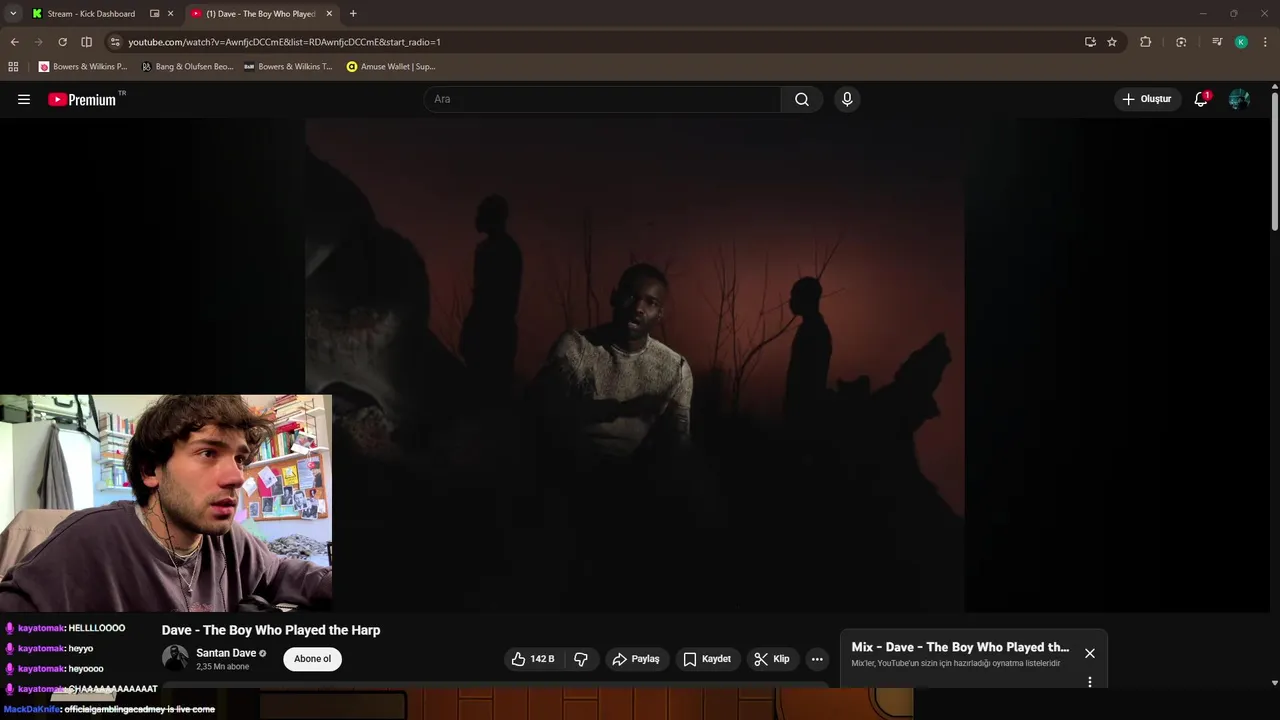This screenshot has width=1280, height=720.
Task: Close the Dave YouTube tab
Action: pos(329,14)
